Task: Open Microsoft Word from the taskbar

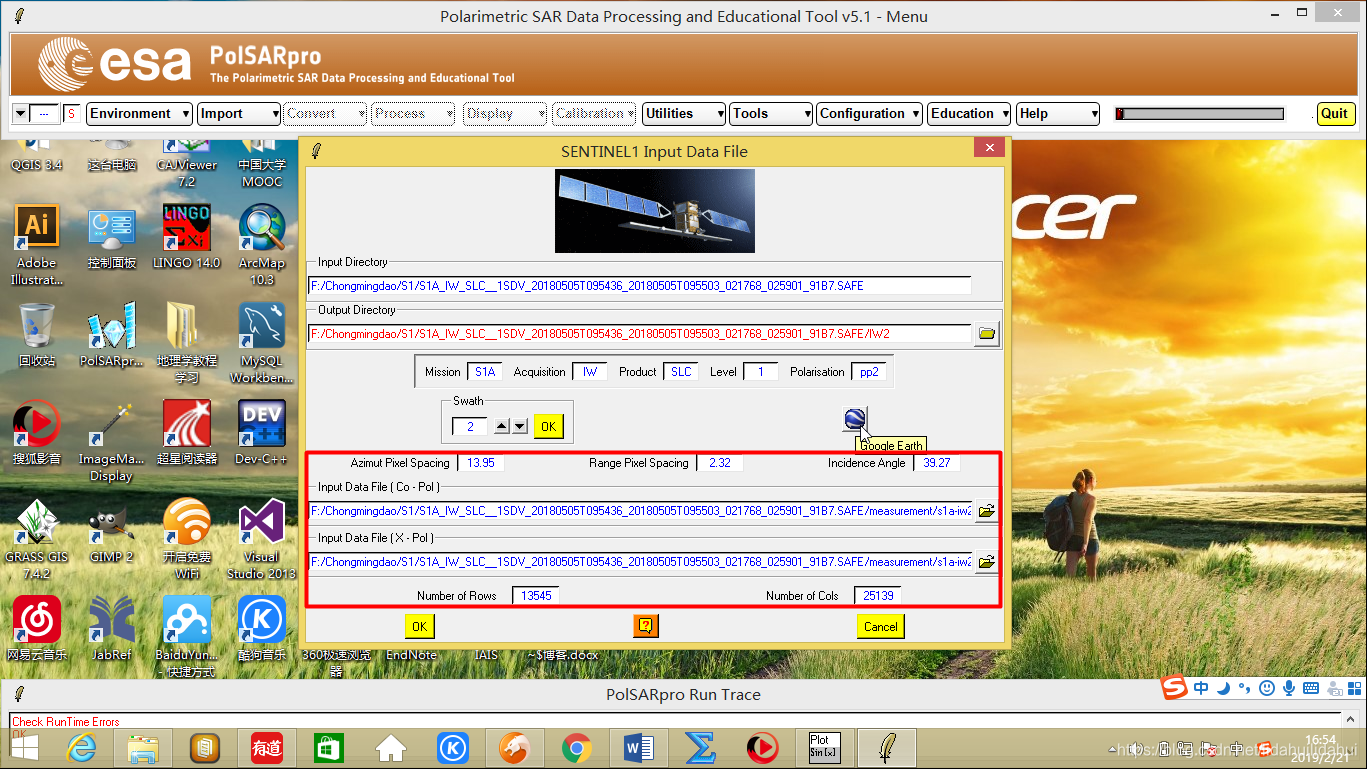Action: click(x=638, y=748)
